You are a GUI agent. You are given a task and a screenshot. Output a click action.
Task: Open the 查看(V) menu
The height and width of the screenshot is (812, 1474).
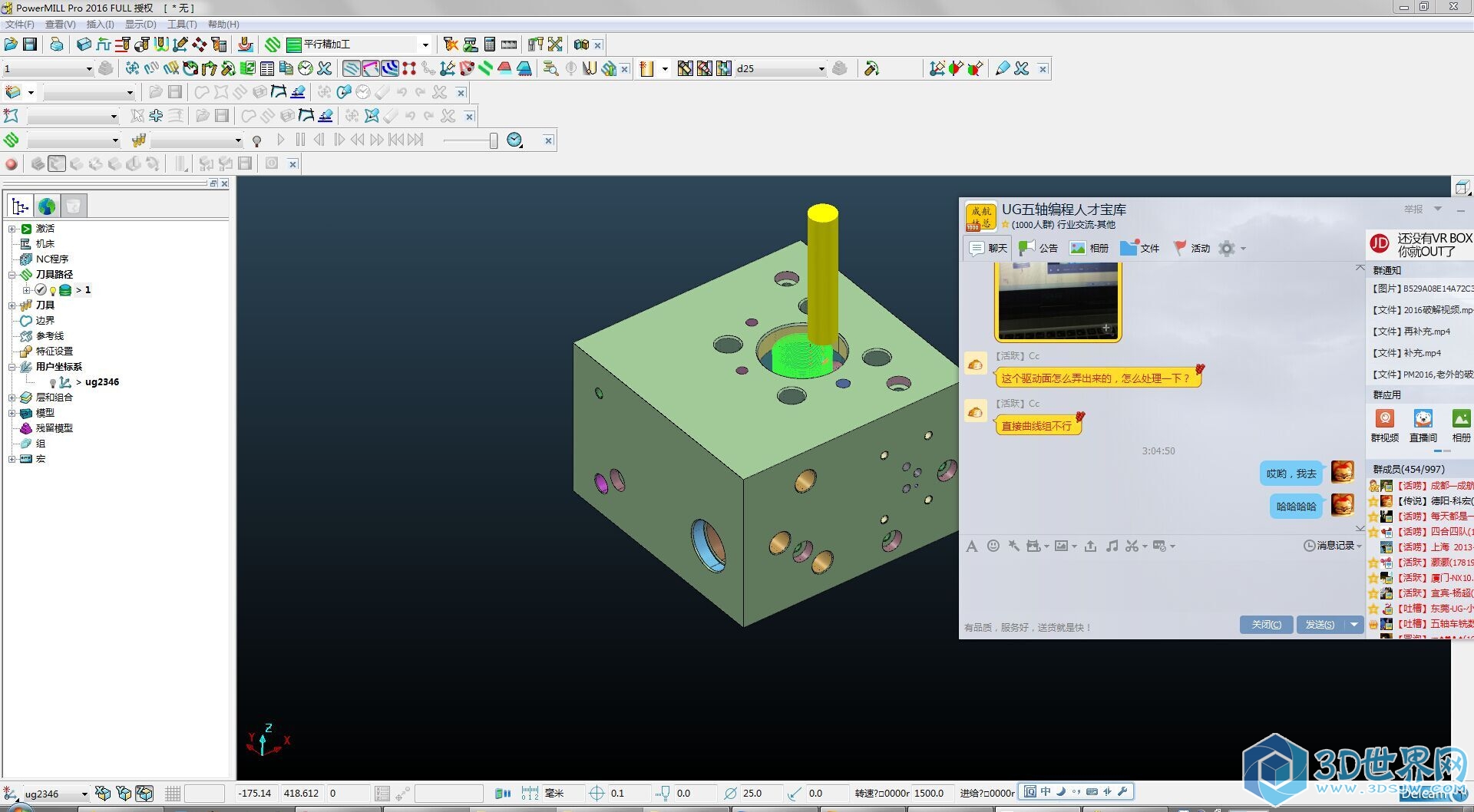click(x=60, y=25)
